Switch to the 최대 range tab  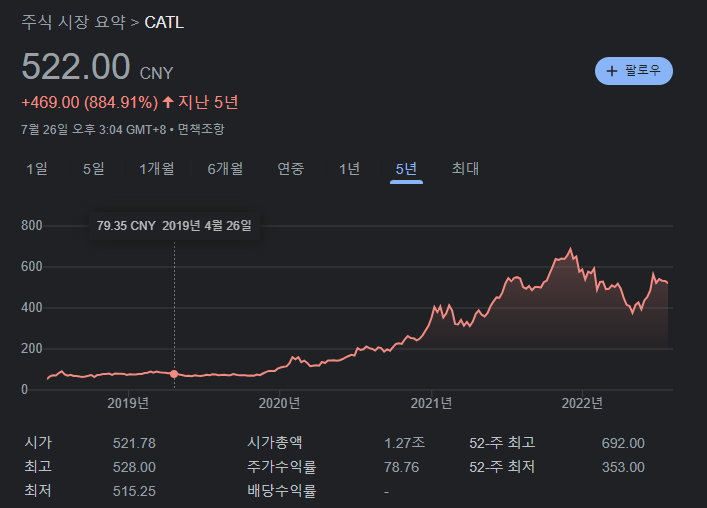[465, 169]
